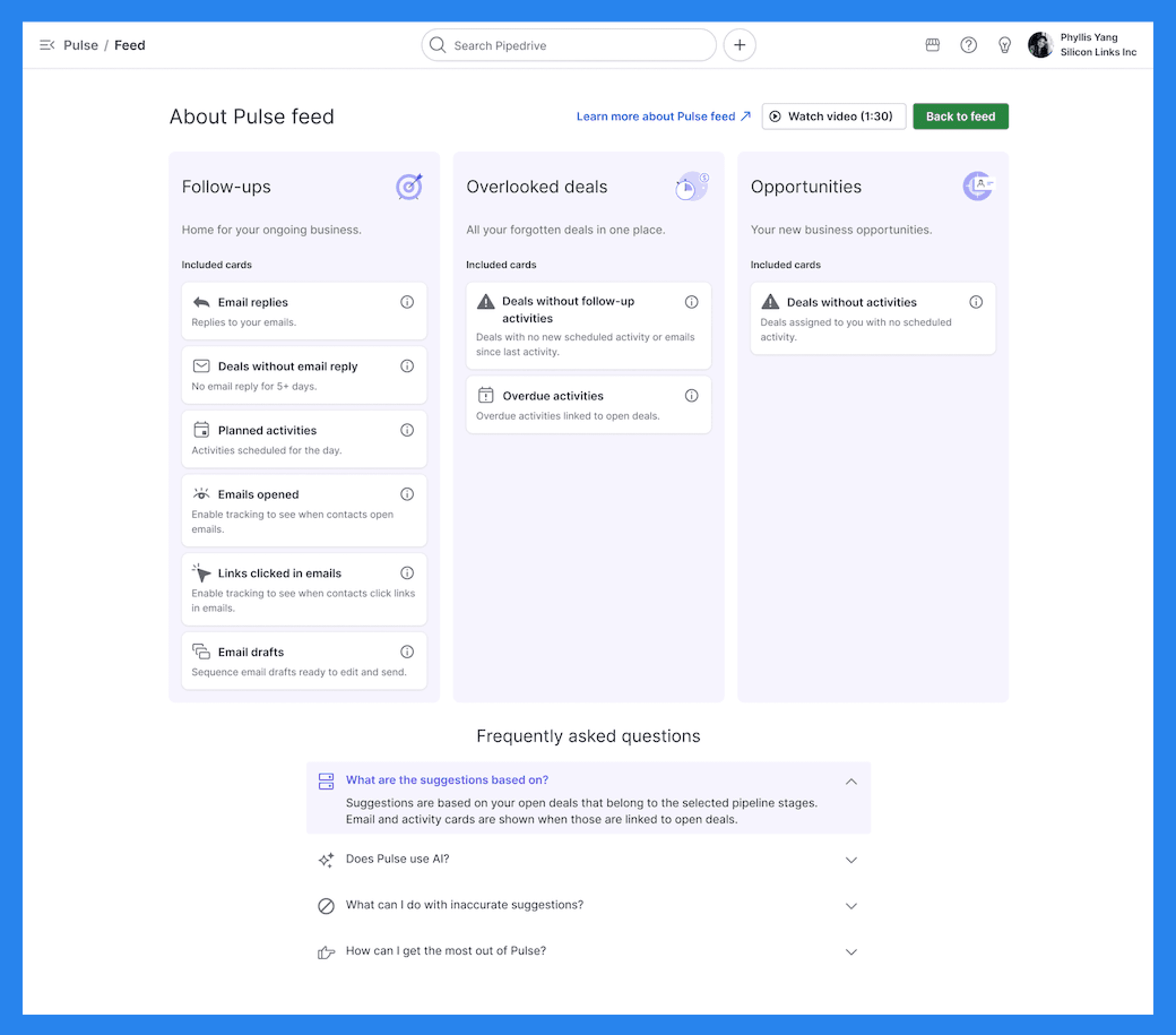The height and width of the screenshot is (1035, 1176).
Task: Click the Overlooked deals timer illustration
Action: tap(691, 187)
